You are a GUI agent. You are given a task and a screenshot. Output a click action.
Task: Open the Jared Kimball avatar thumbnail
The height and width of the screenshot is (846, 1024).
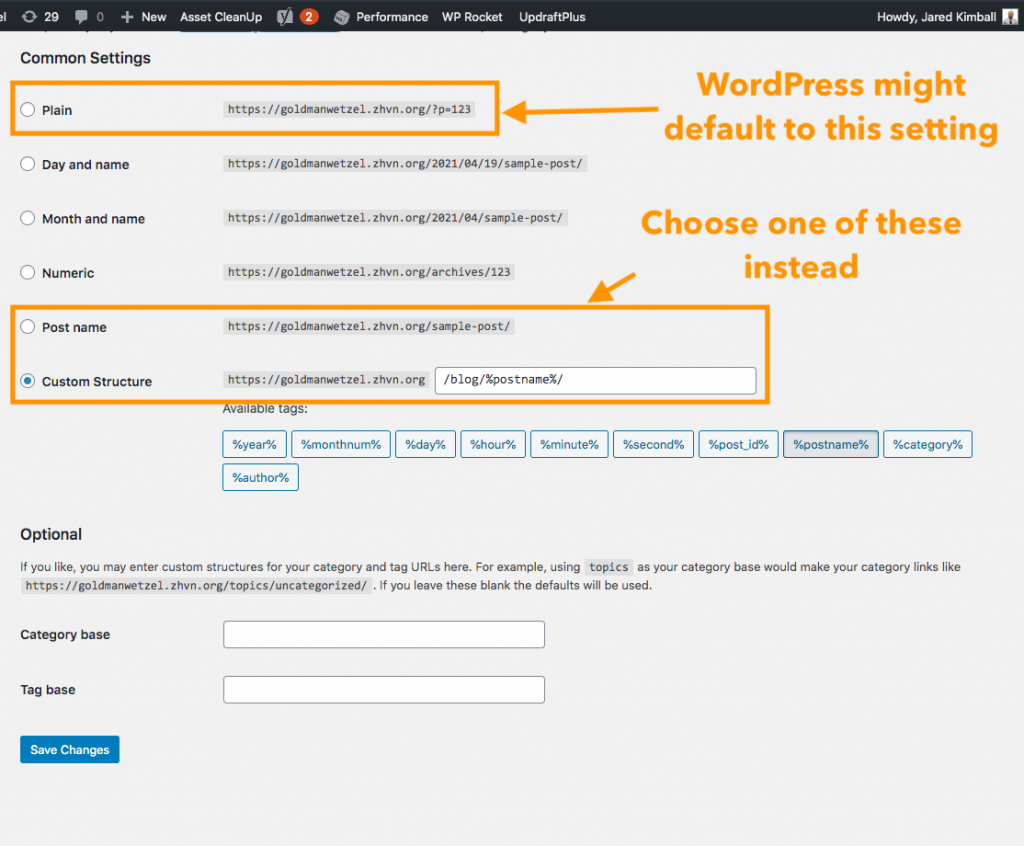1010,16
